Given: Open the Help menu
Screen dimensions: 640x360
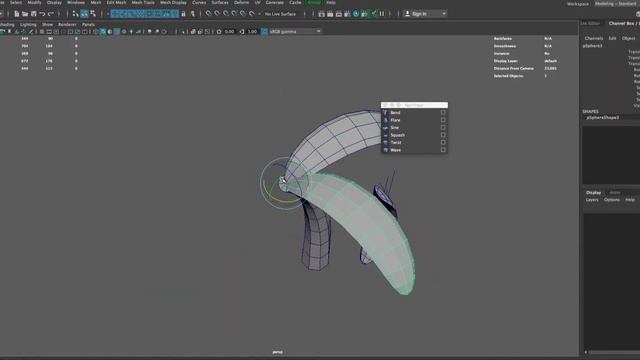Looking at the screenshot, I should point(331,2).
